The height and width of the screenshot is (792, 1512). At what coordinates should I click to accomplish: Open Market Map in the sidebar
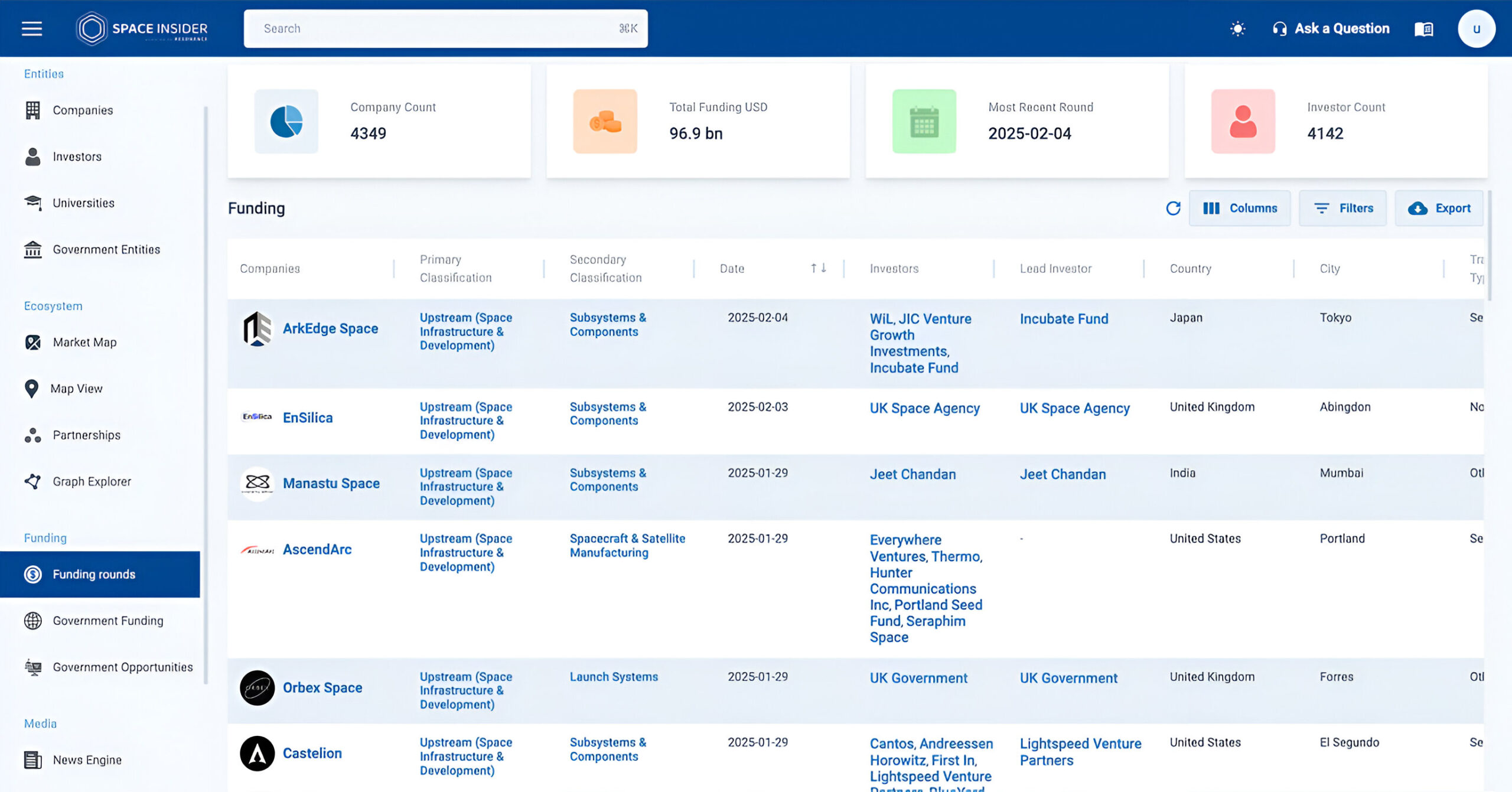click(x=84, y=343)
